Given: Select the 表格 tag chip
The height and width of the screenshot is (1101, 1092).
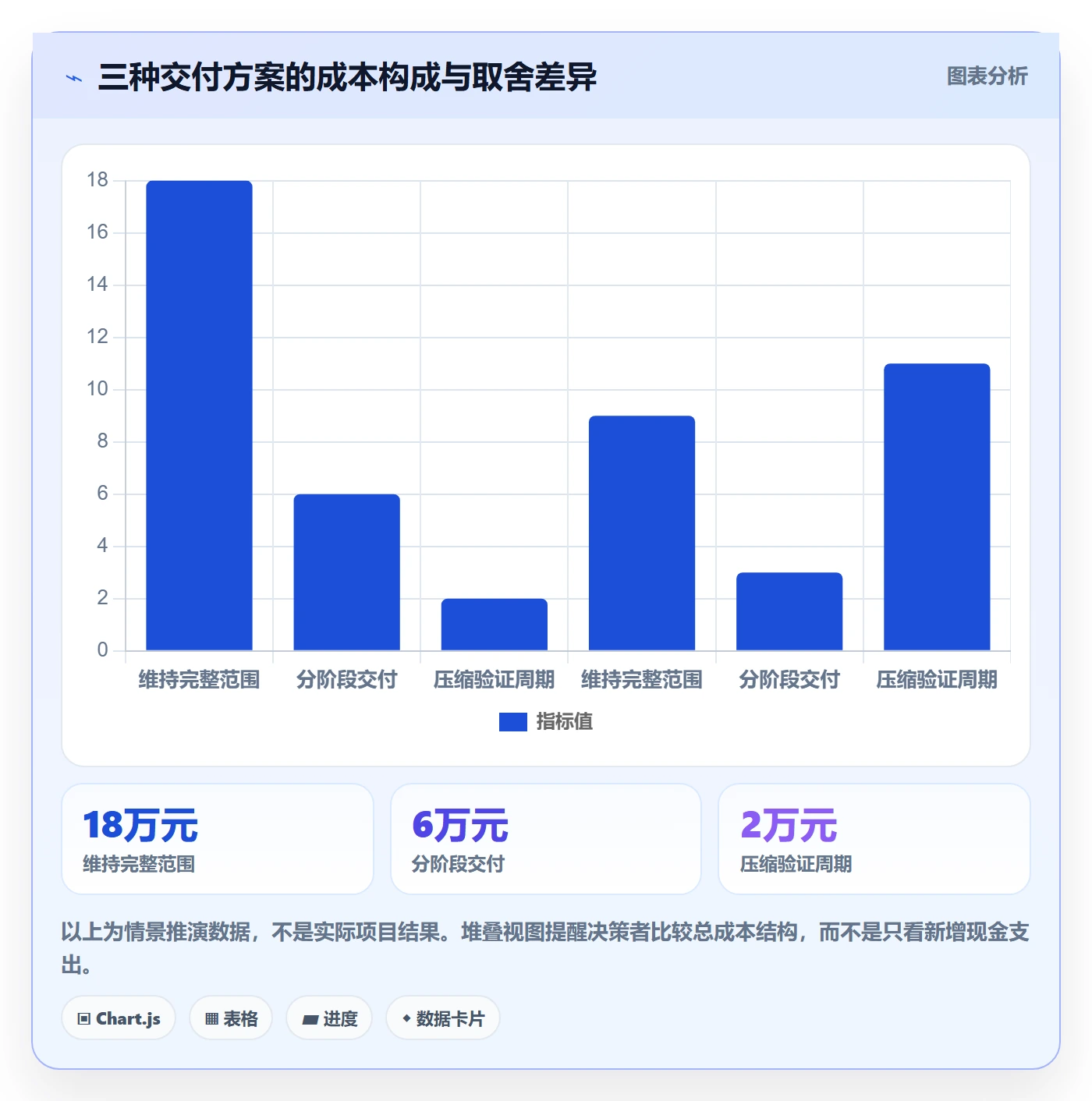Looking at the screenshot, I should point(231,1018).
